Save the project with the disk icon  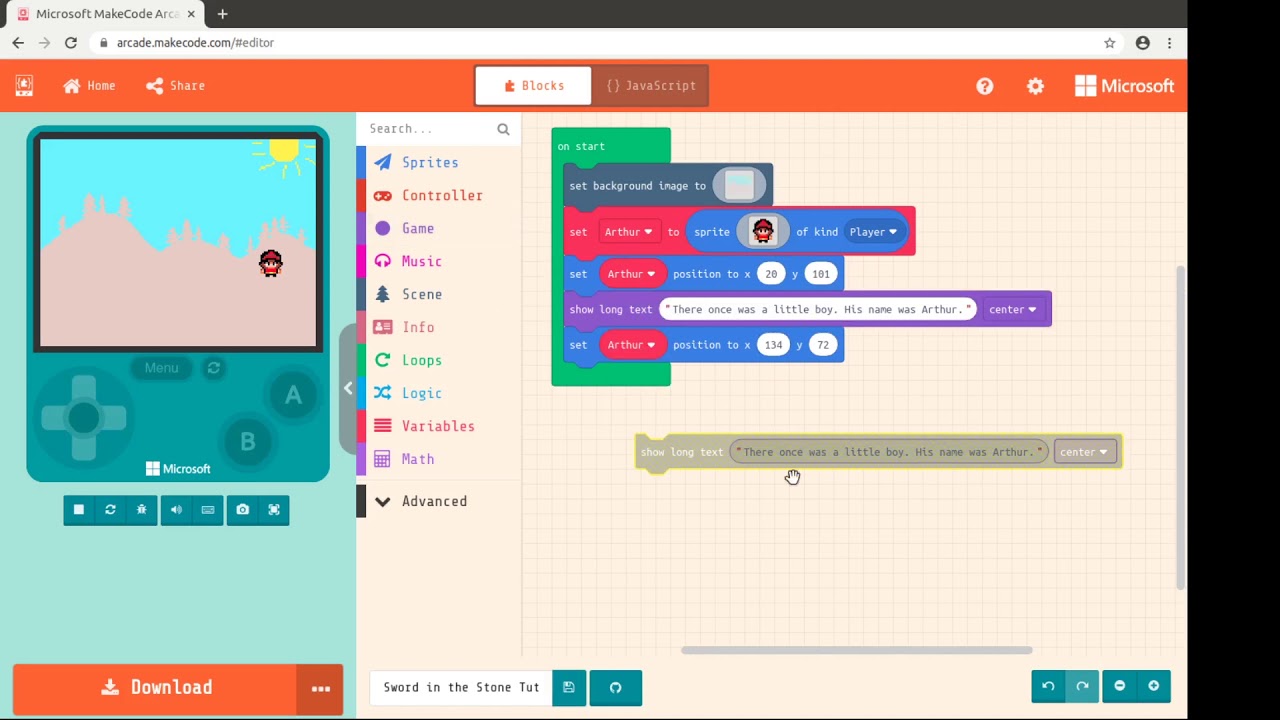[569, 688]
